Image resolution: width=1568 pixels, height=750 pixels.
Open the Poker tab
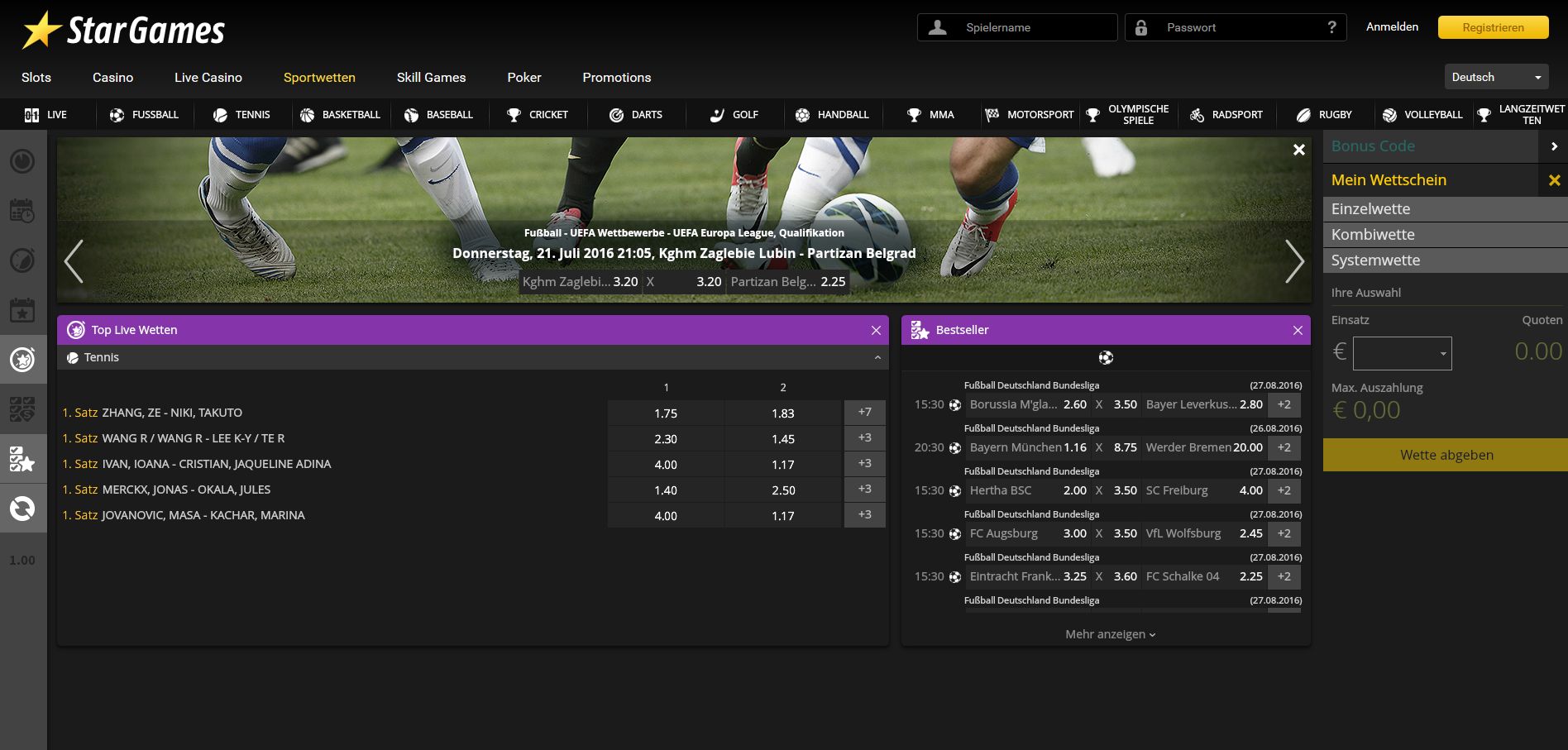pos(524,77)
